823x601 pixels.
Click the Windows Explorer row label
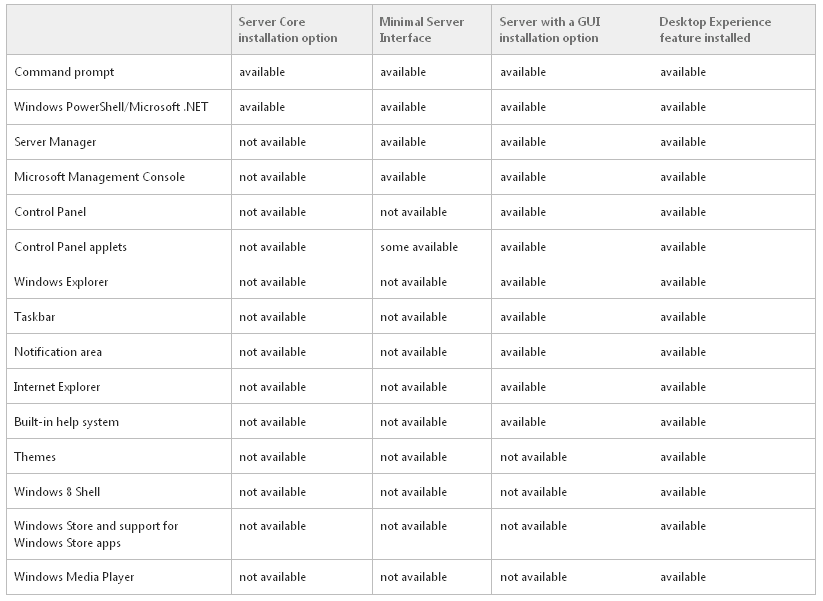click(61, 282)
